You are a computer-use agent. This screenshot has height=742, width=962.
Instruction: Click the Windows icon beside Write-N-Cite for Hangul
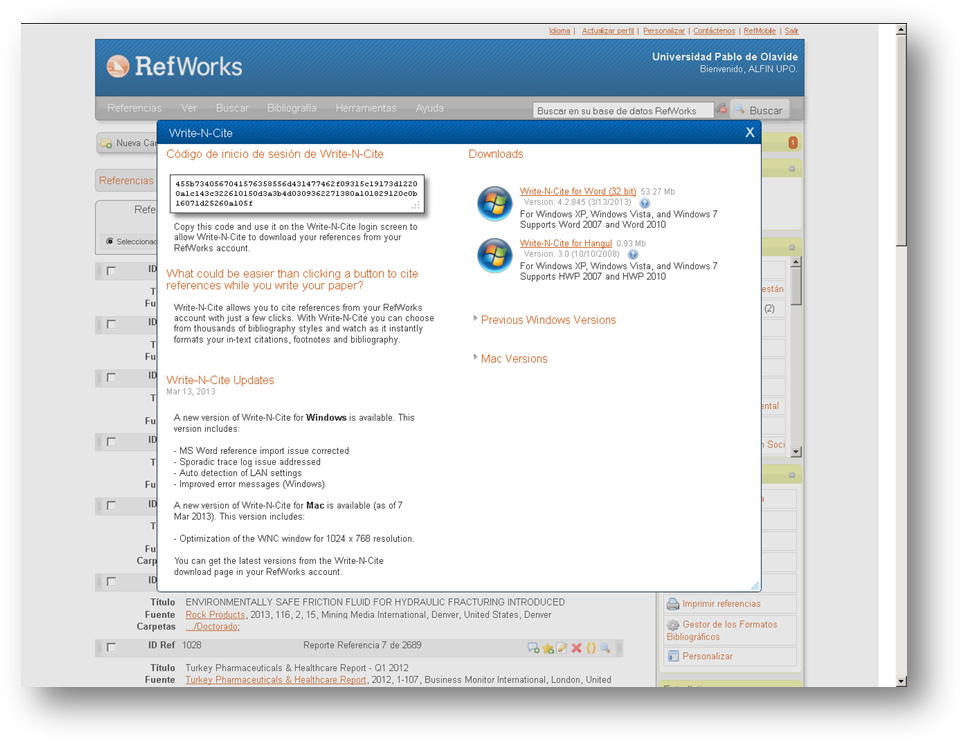[x=494, y=255]
